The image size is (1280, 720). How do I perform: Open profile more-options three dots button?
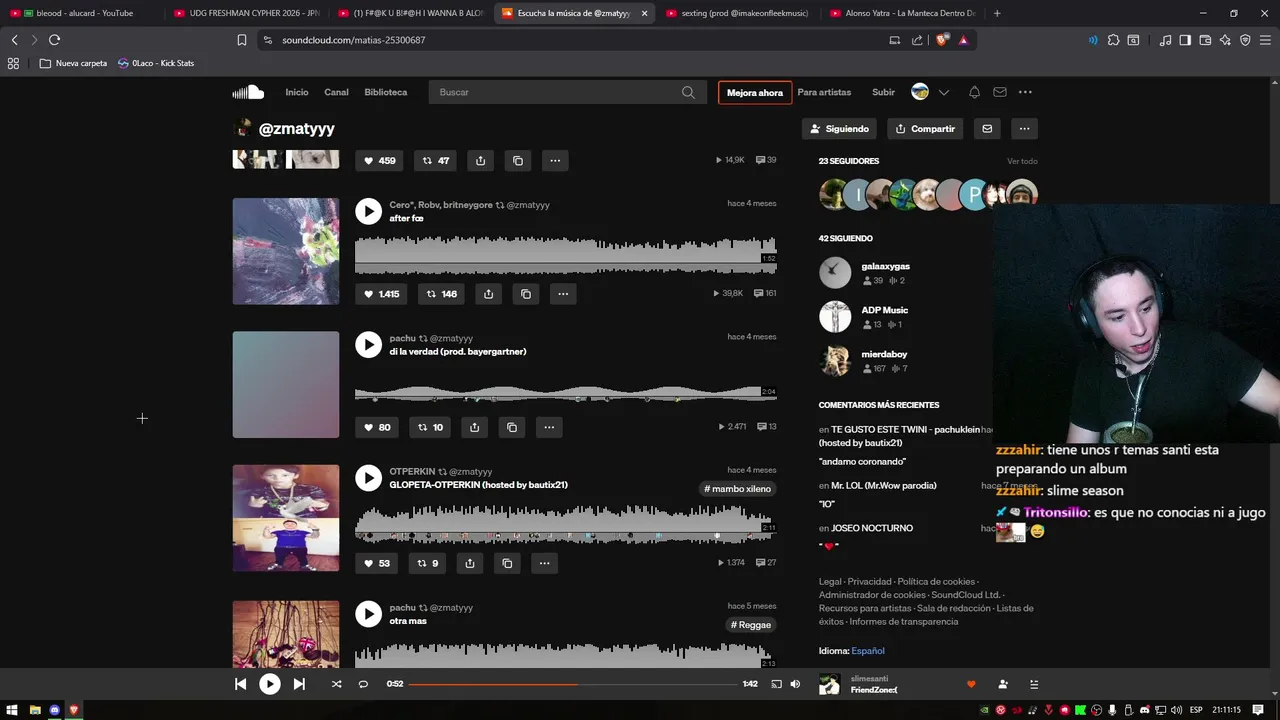[x=1024, y=129]
